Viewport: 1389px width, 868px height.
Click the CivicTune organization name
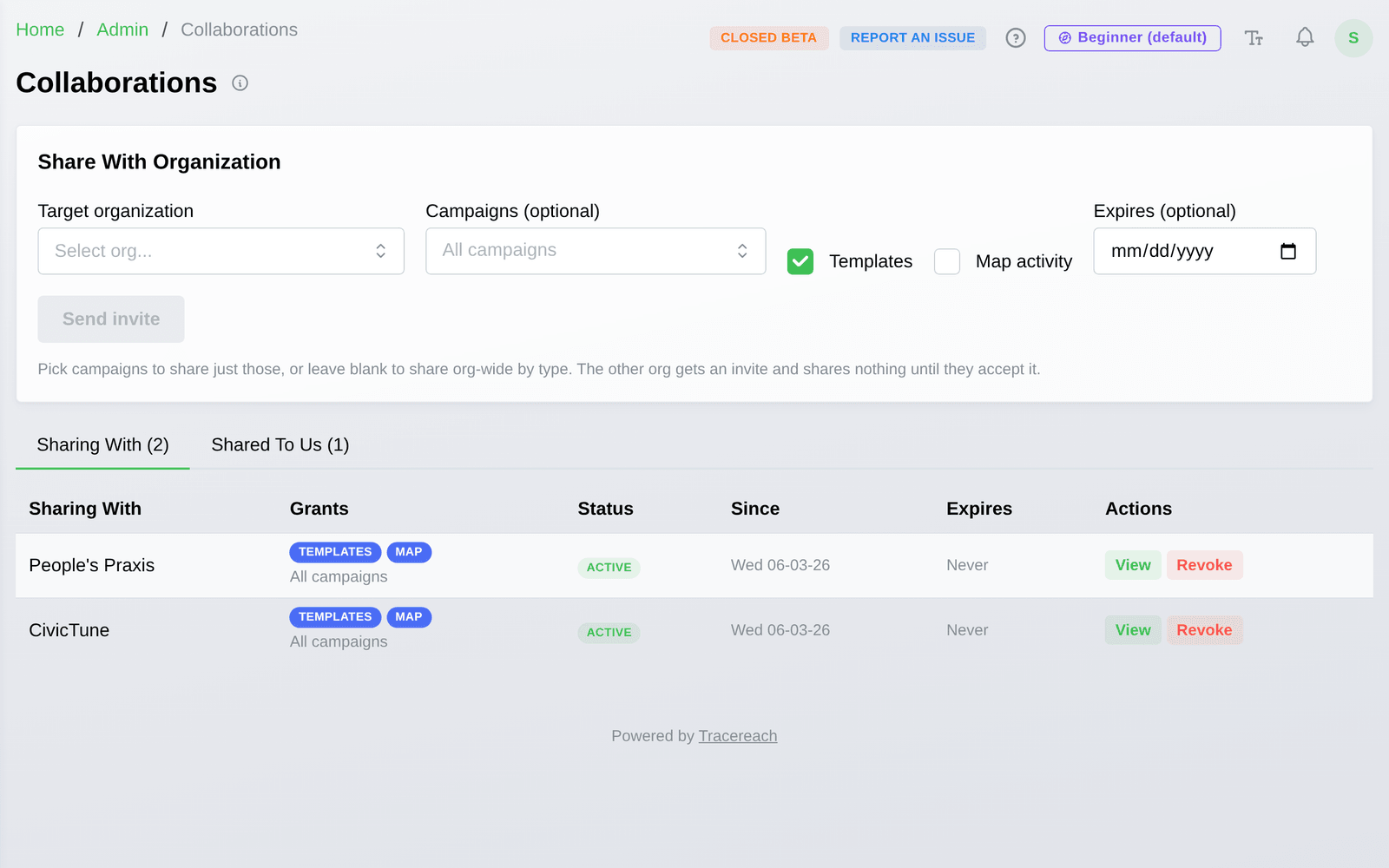pos(69,630)
